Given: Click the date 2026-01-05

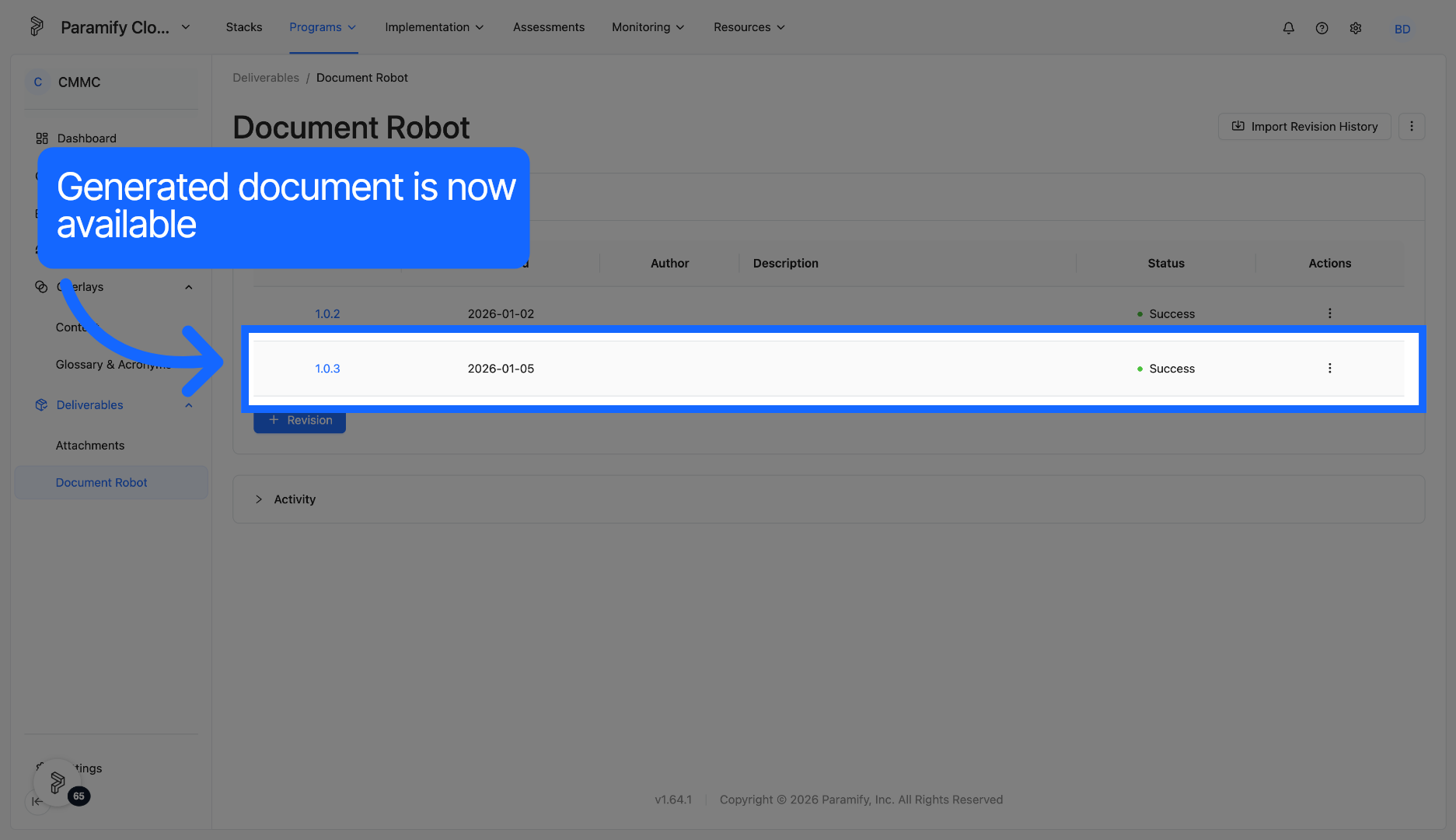Looking at the screenshot, I should pyautogui.click(x=501, y=369).
